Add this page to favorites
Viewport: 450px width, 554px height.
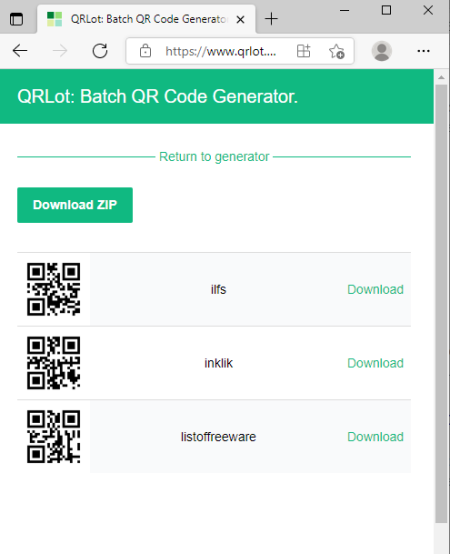tap(336, 51)
